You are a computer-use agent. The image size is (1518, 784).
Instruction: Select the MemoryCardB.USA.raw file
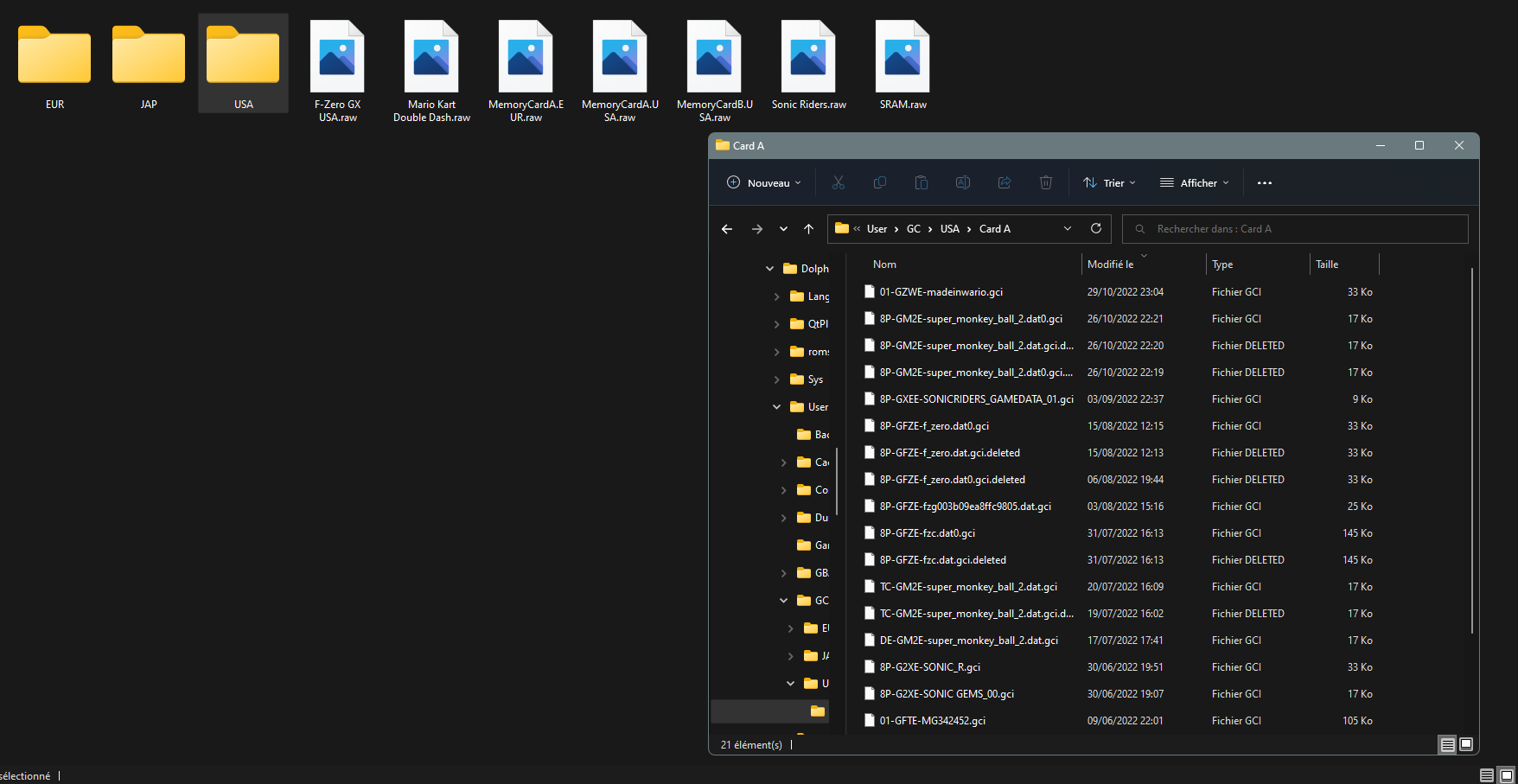point(714,71)
